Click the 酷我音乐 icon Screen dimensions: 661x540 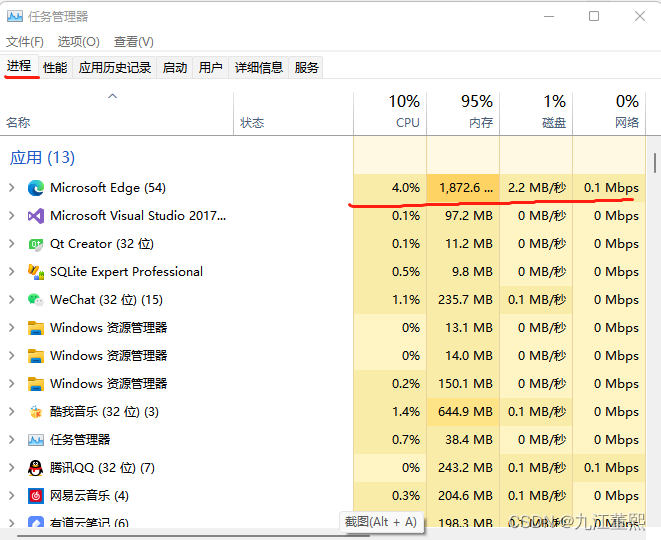tap(36, 412)
